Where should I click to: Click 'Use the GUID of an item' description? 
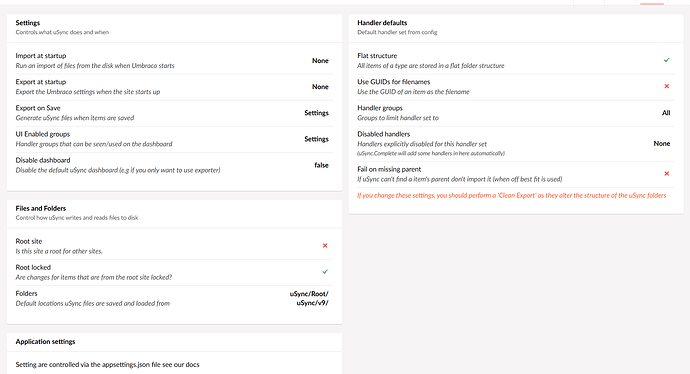413,92
